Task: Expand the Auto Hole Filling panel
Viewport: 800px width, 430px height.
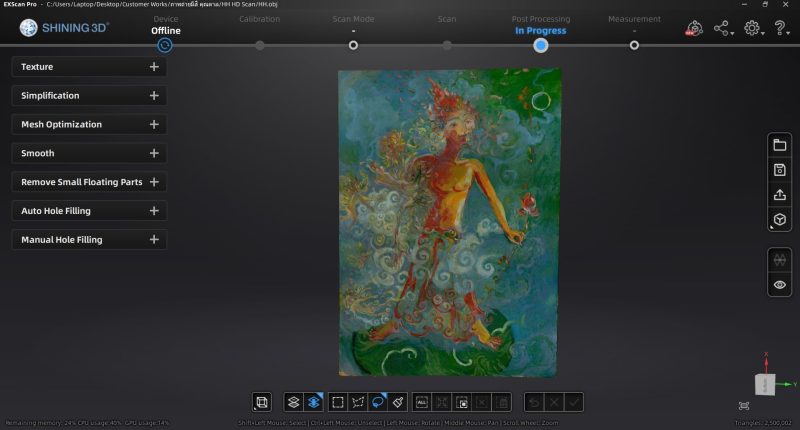Action: (154, 211)
